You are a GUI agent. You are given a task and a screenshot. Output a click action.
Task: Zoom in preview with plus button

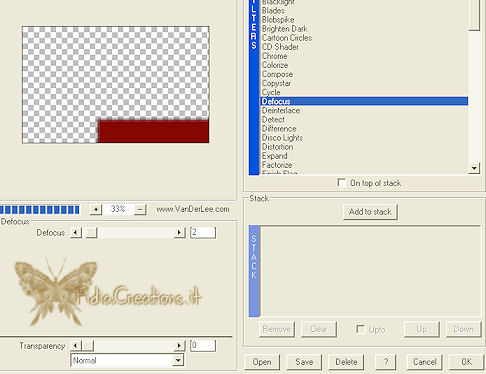(96, 209)
